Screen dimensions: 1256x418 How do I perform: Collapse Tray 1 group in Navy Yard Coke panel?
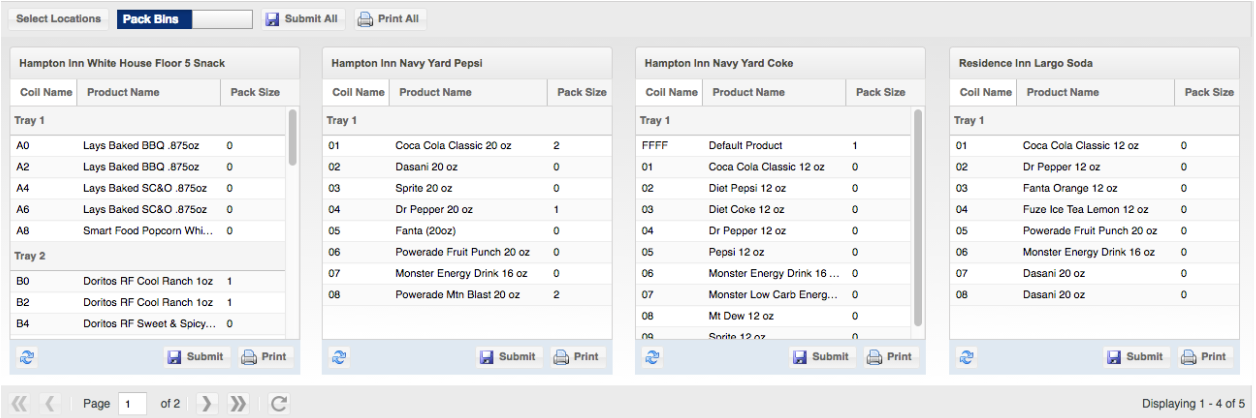pyautogui.click(x=775, y=121)
